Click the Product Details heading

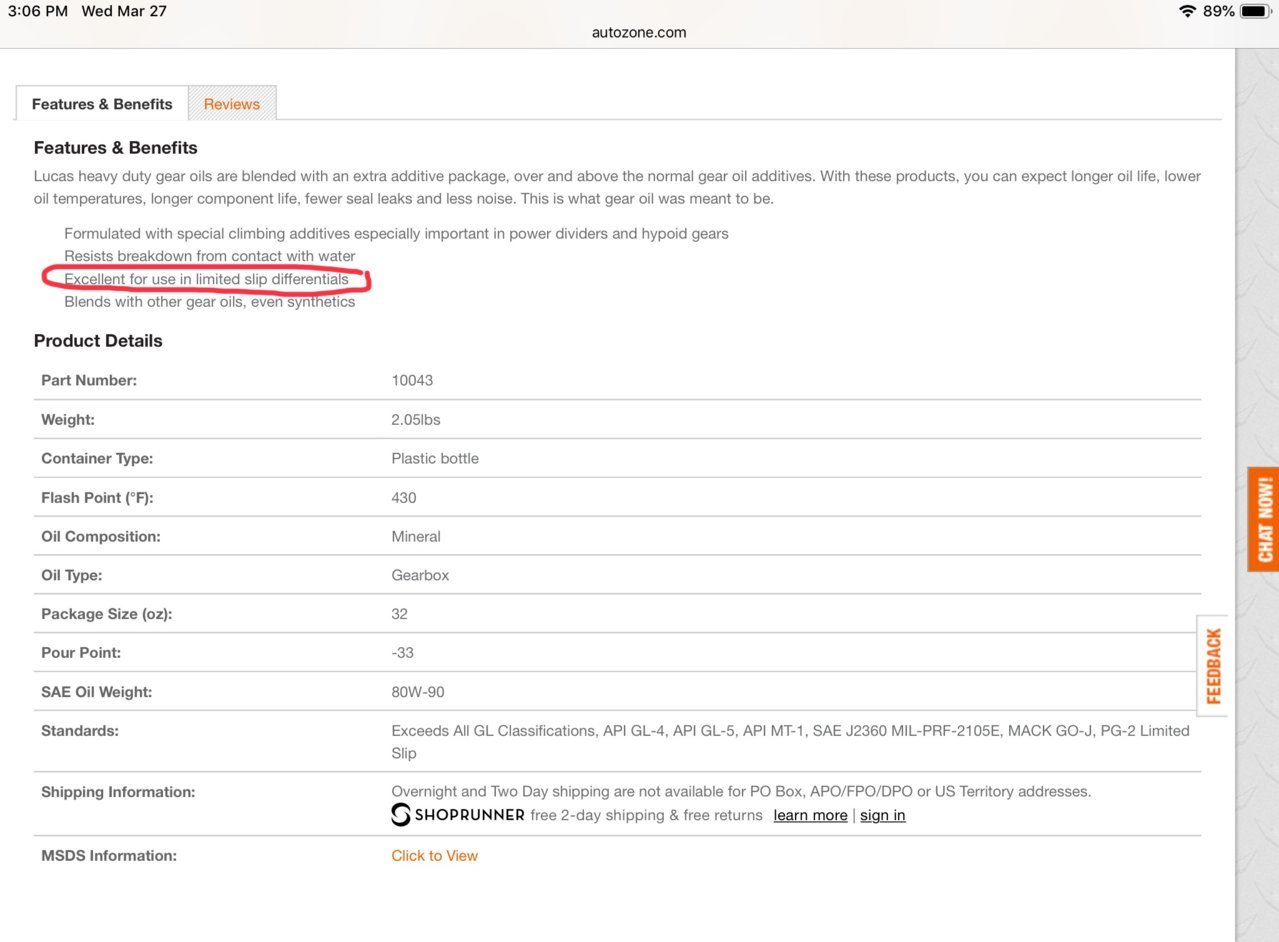(98, 341)
